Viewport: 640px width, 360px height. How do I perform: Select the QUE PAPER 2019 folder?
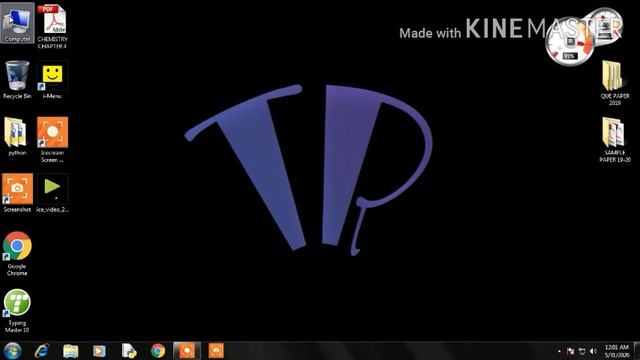(x=615, y=83)
